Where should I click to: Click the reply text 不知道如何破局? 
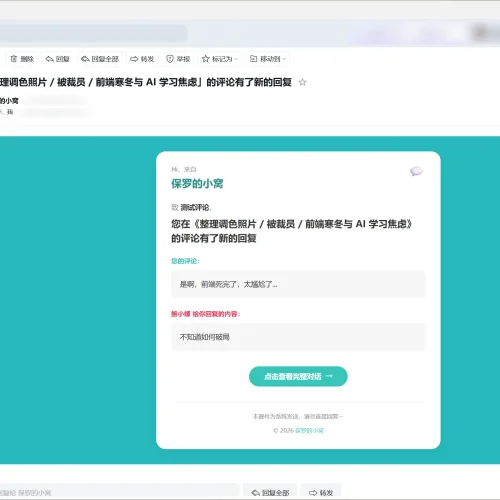[205, 337]
